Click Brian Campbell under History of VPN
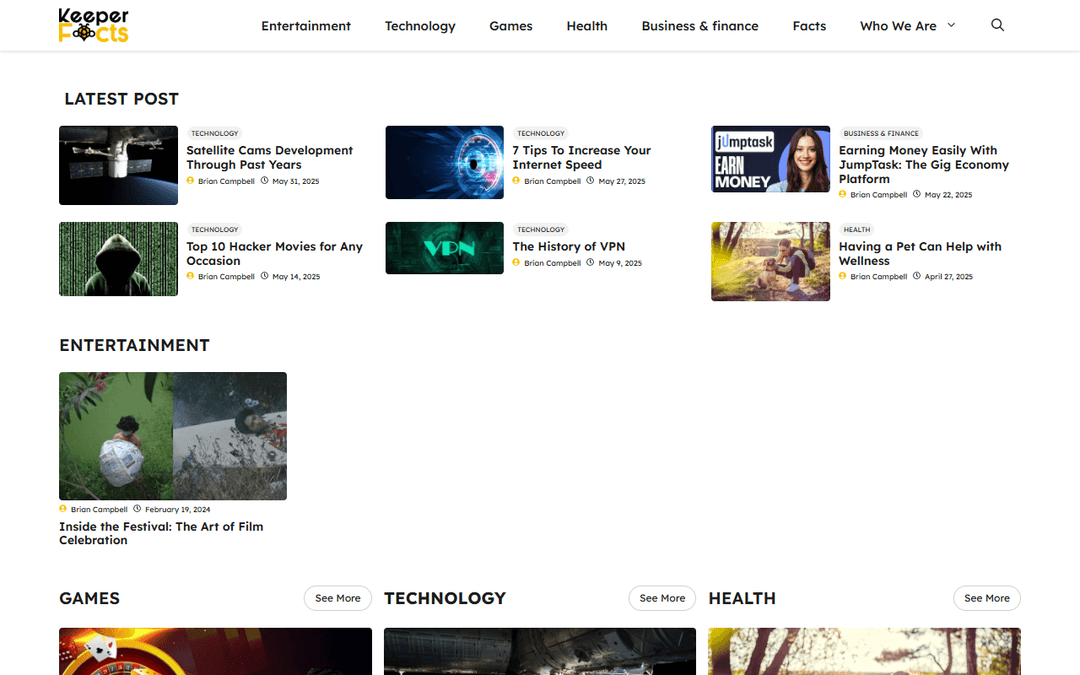 (x=552, y=263)
